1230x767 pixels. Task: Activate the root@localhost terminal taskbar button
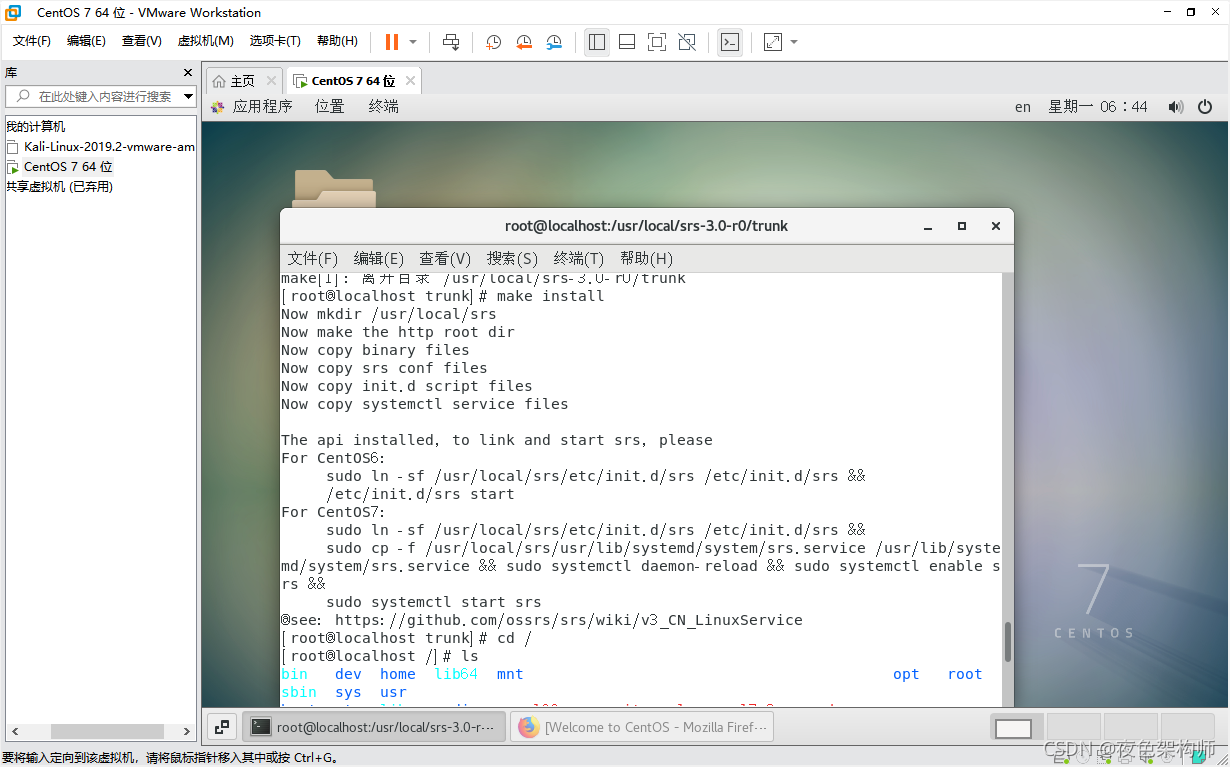[x=374, y=727]
